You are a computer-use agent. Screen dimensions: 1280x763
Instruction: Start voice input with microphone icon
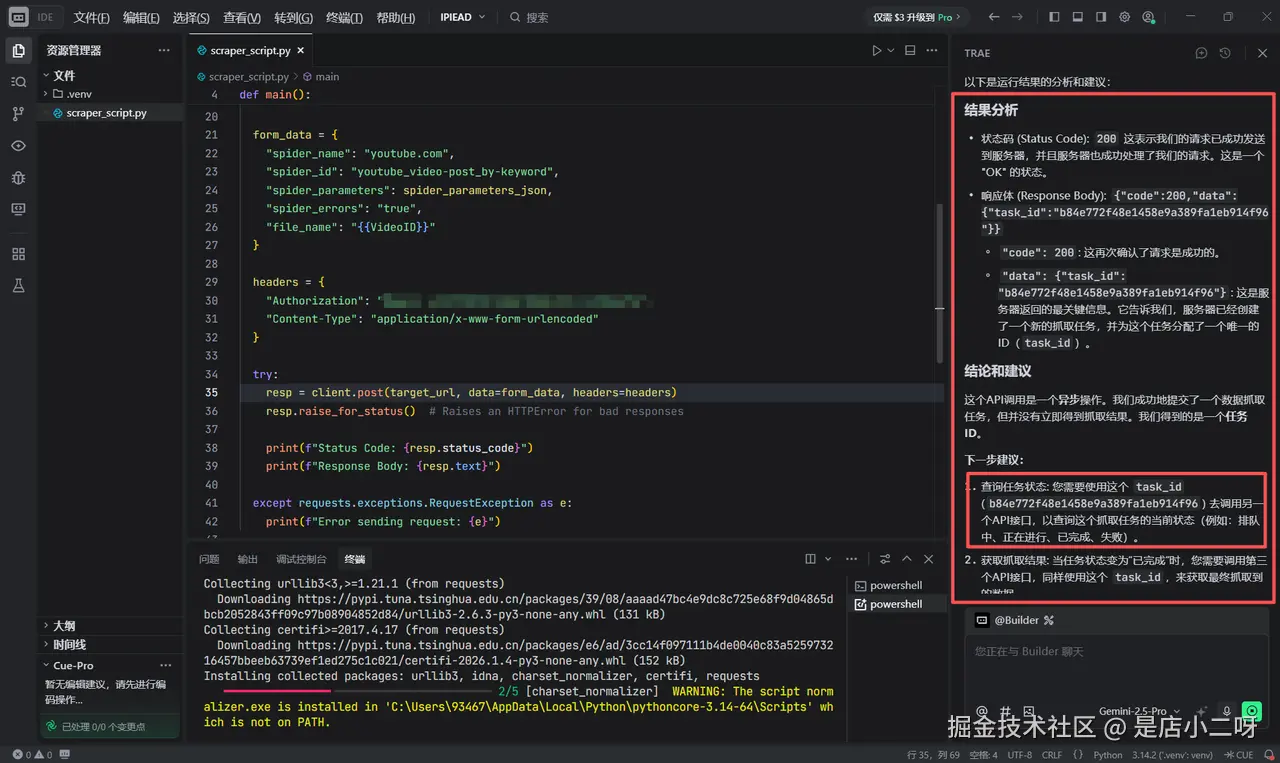1228,711
